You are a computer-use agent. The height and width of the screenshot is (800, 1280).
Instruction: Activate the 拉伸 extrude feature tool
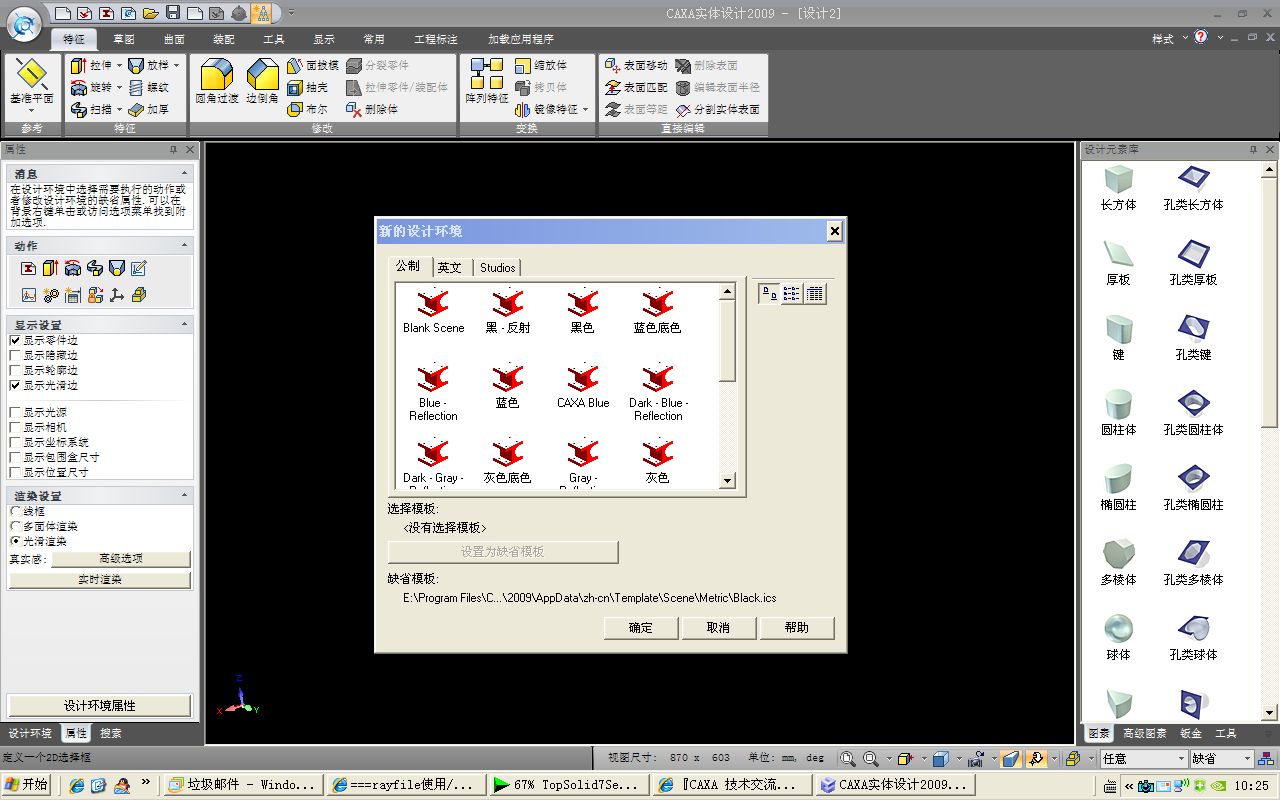coord(91,65)
